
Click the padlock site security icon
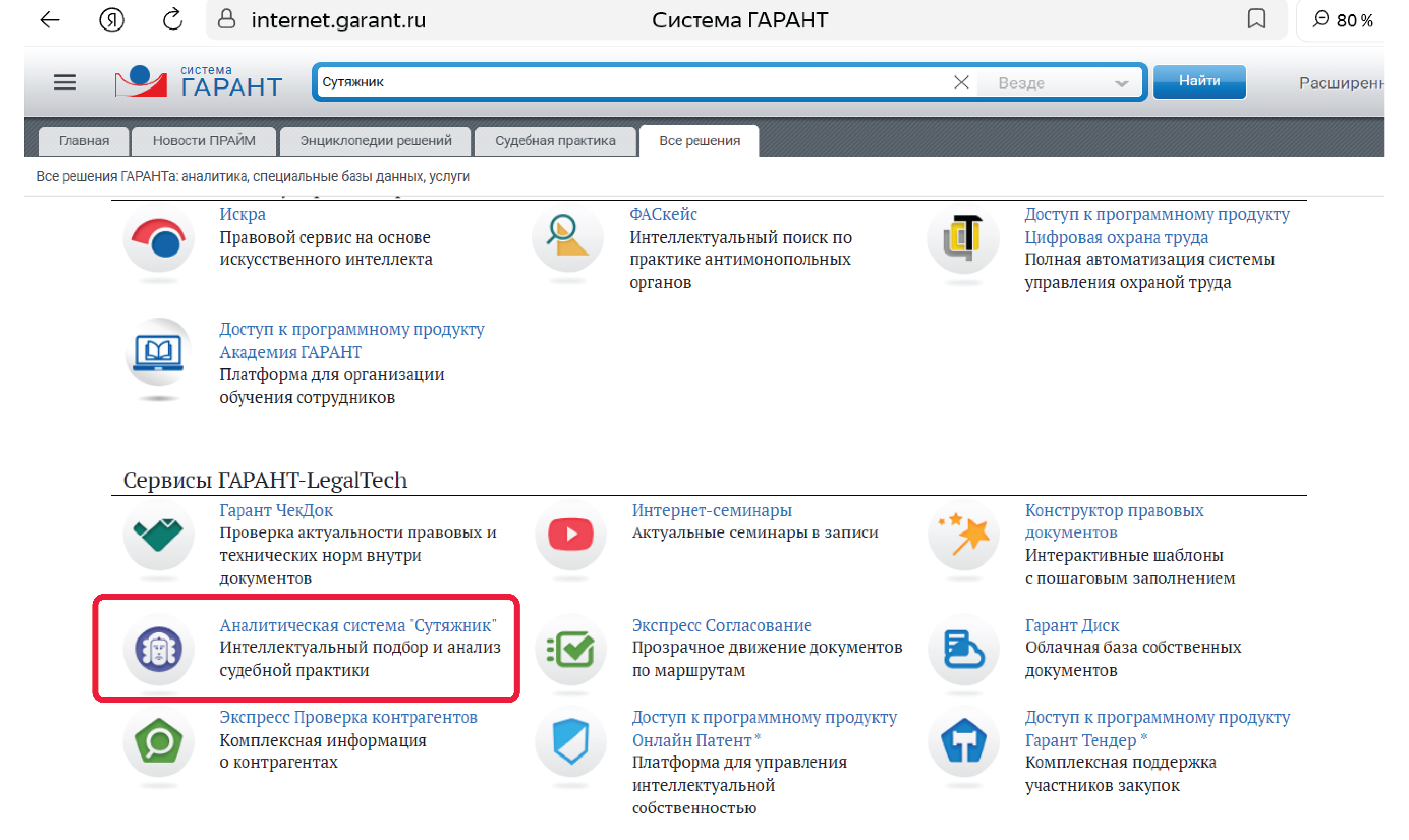[x=226, y=19]
